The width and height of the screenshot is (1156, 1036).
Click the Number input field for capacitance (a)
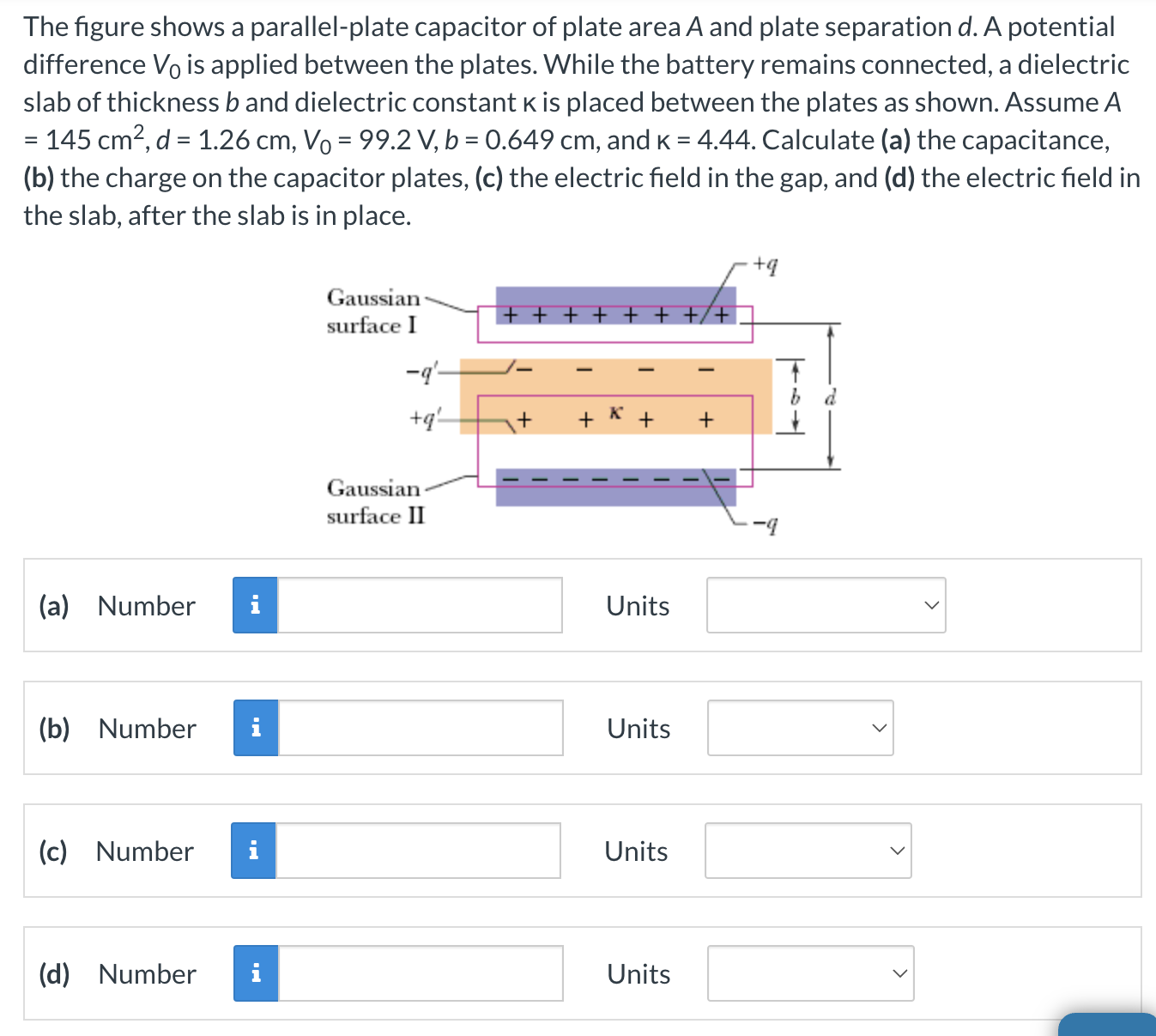coord(421,605)
